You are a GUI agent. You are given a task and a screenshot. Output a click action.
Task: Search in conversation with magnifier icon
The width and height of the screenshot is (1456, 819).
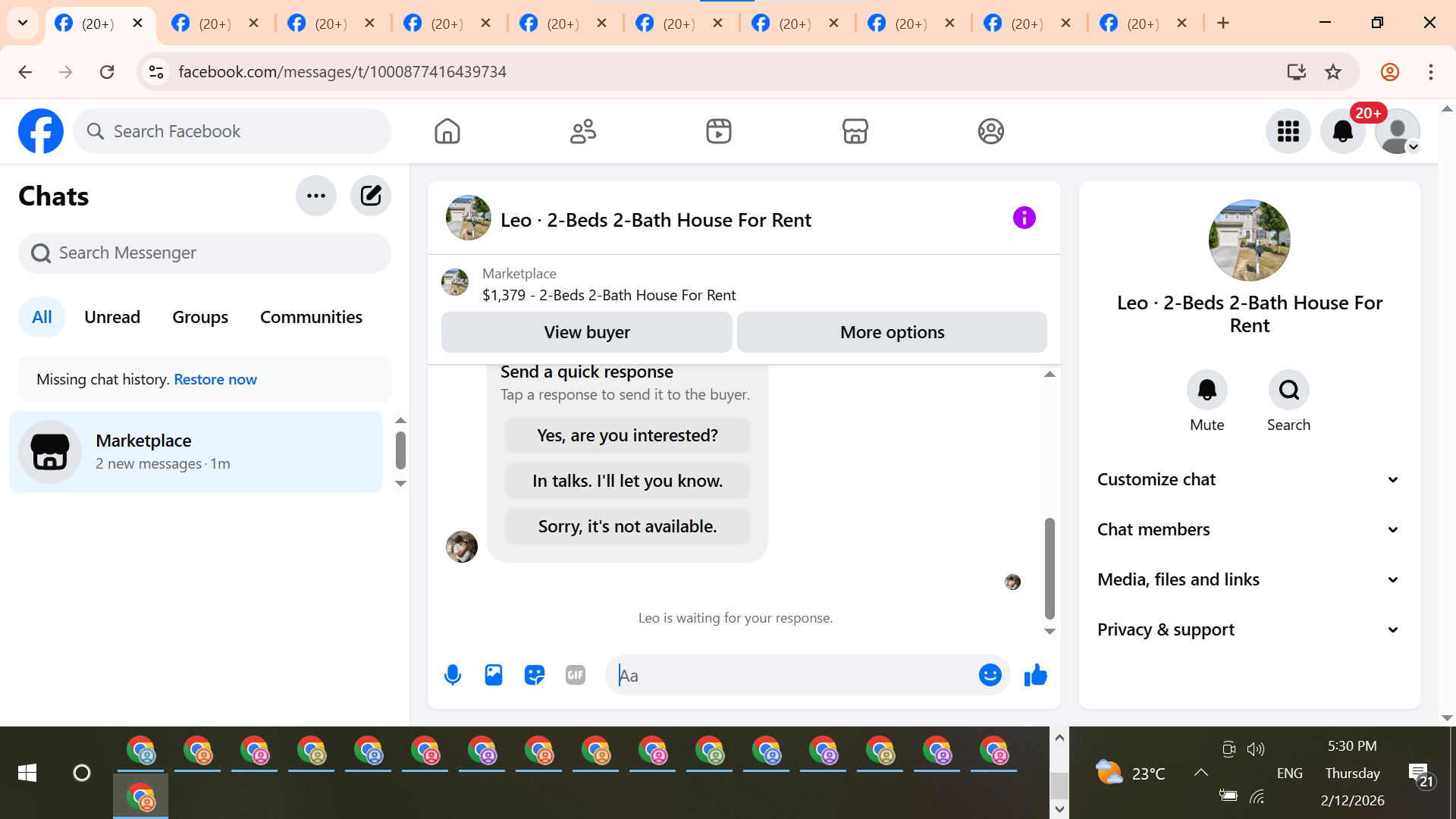pos(1288,390)
